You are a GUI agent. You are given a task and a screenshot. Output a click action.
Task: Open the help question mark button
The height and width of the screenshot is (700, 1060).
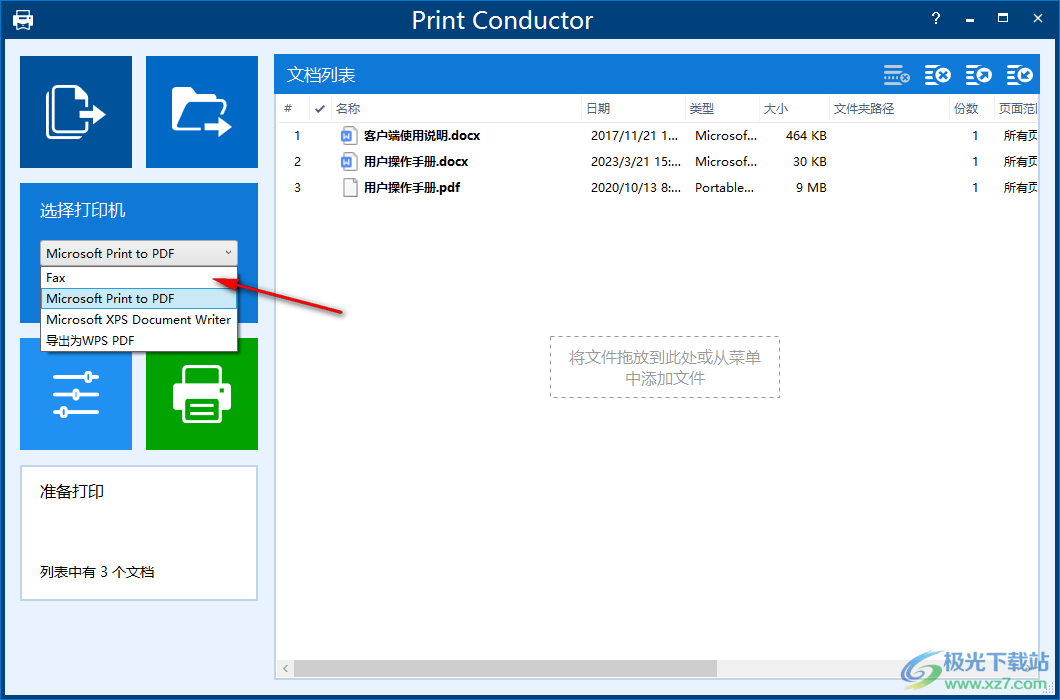[936, 19]
